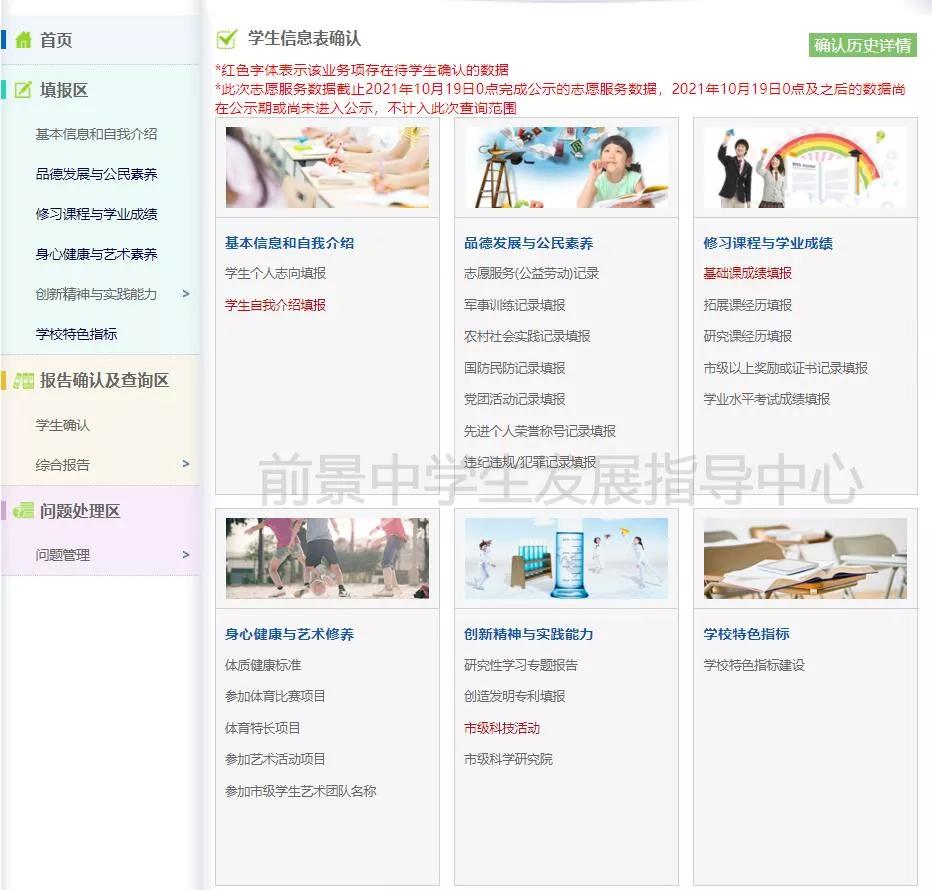Click the 确认历史详情 green button
This screenshot has height=890, width=932.
tap(863, 46)
